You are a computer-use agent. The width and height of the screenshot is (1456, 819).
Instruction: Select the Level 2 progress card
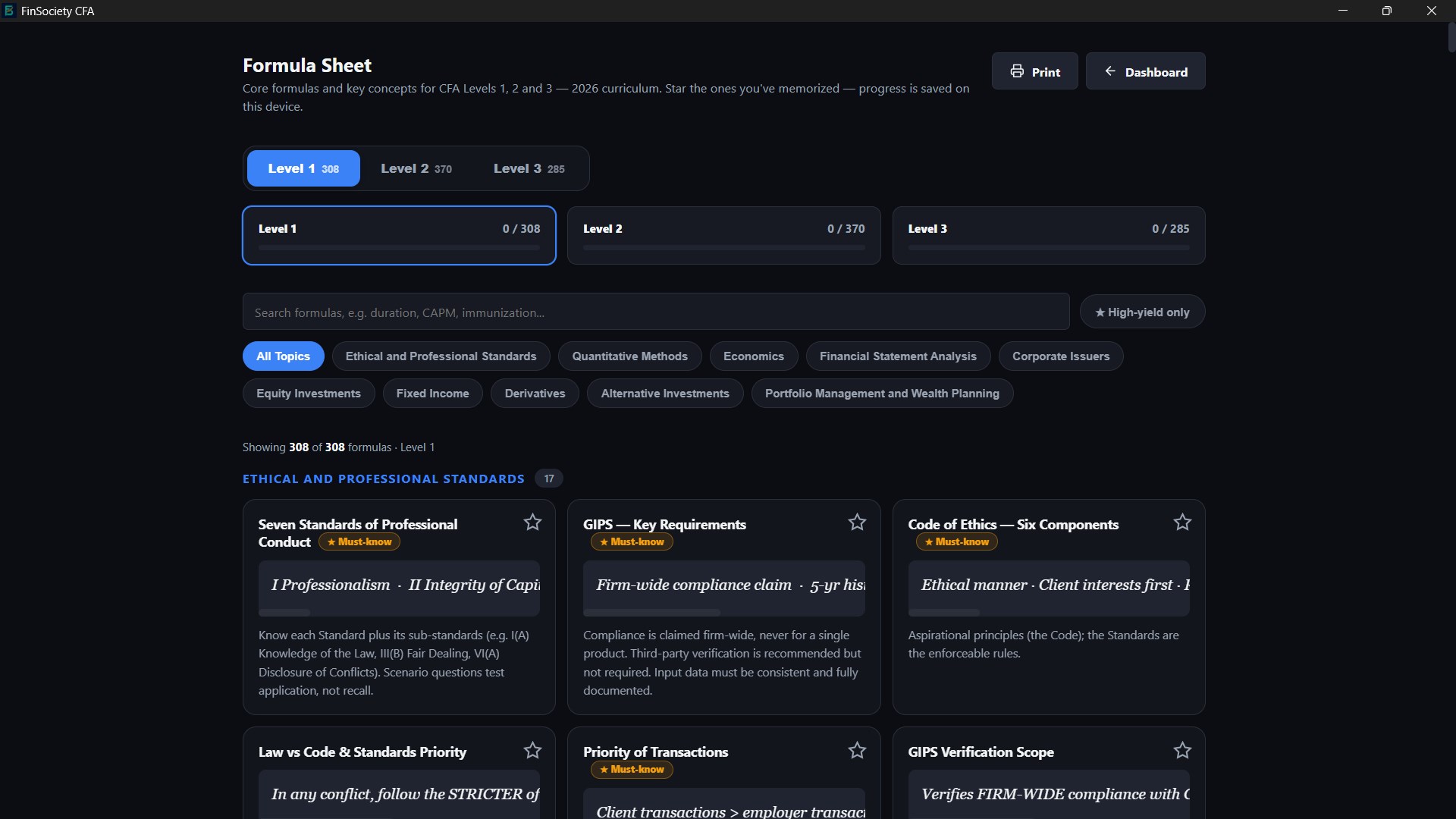click(x=723, y=235)
